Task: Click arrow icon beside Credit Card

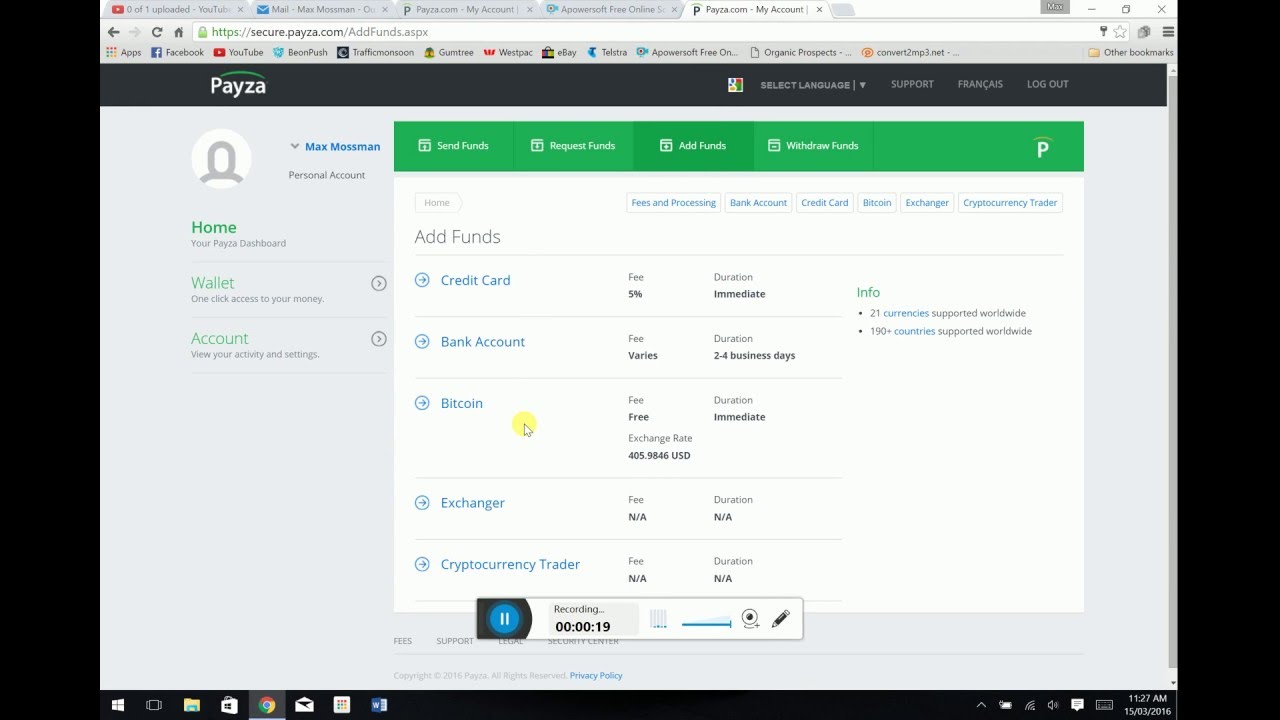Action: (422, 280)
